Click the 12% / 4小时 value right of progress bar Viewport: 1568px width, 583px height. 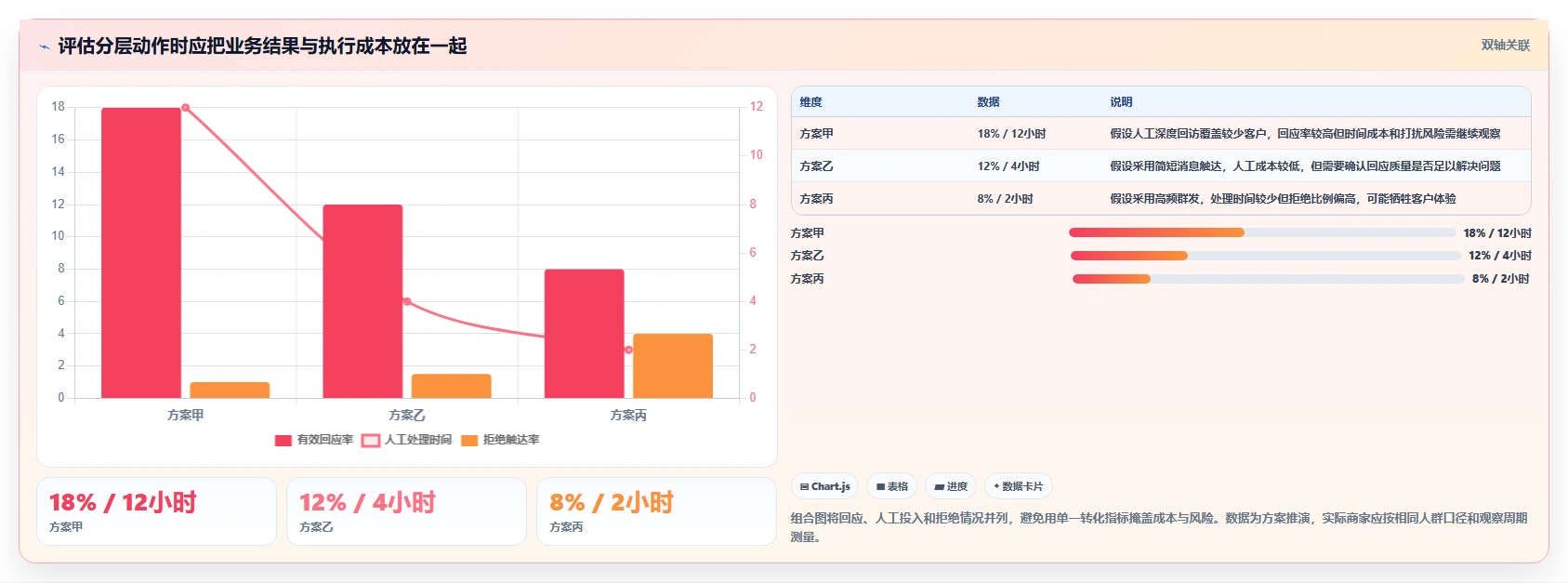(1500, 256)
